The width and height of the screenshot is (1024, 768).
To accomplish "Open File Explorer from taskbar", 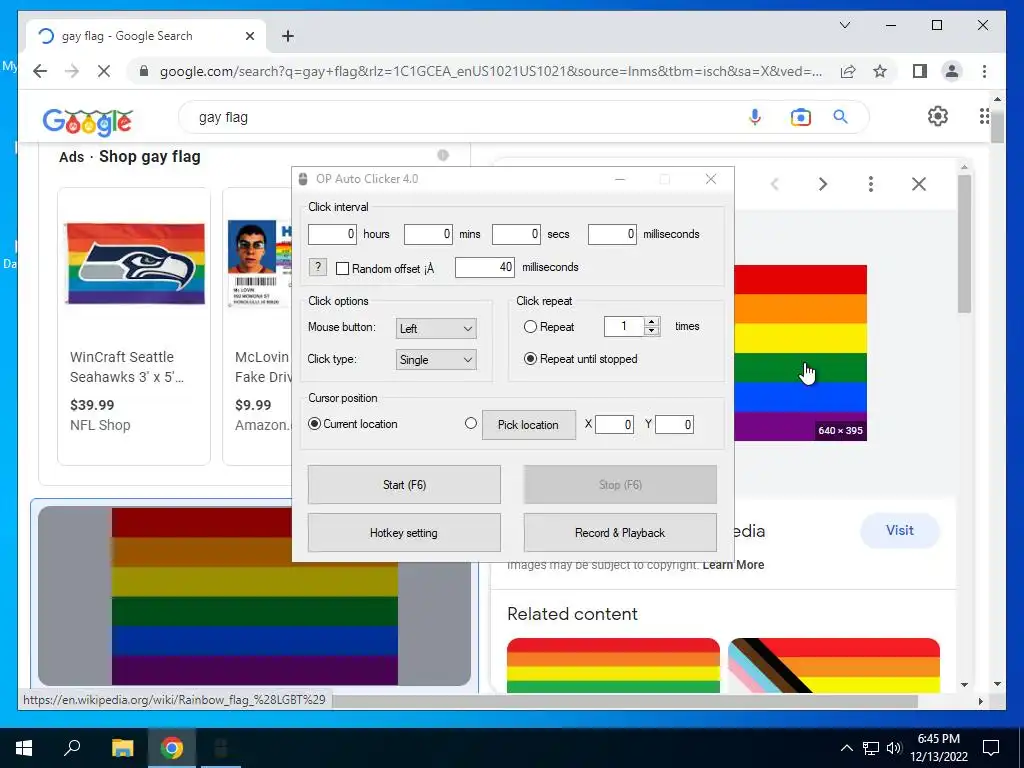I will 122,748.
